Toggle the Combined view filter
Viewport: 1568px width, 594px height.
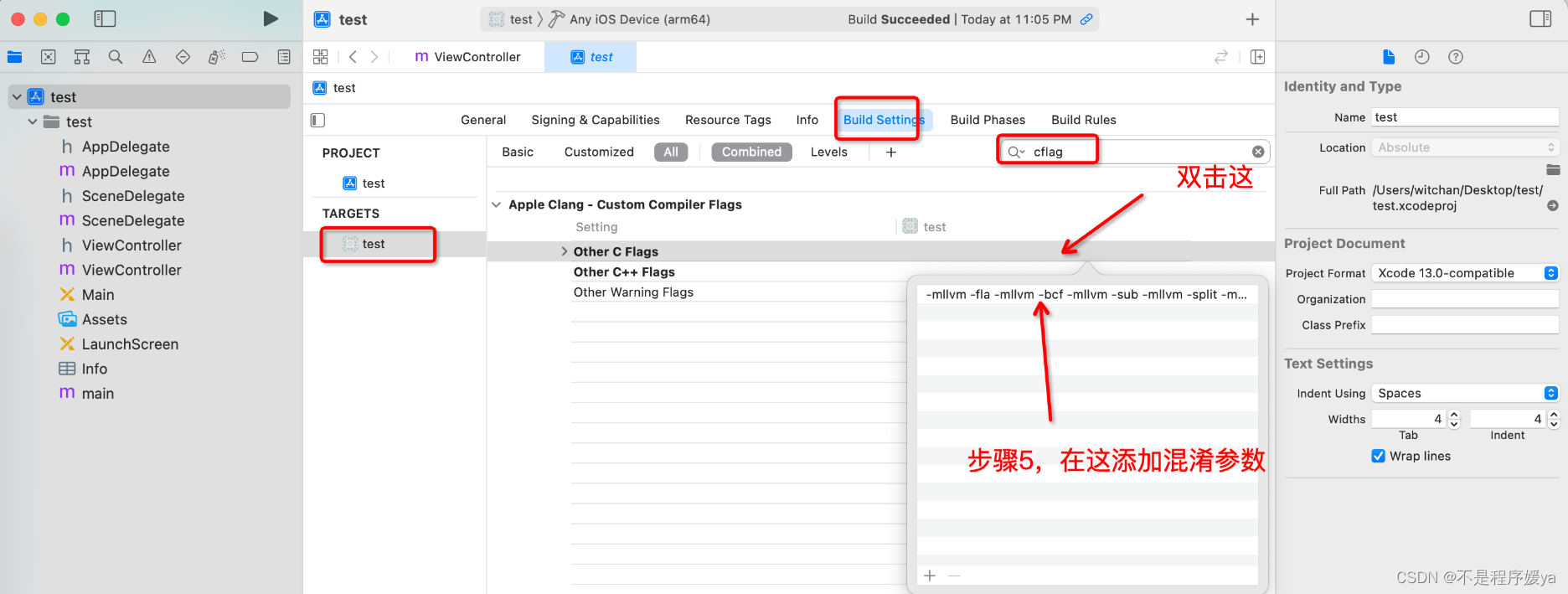(x=751, y=152)
